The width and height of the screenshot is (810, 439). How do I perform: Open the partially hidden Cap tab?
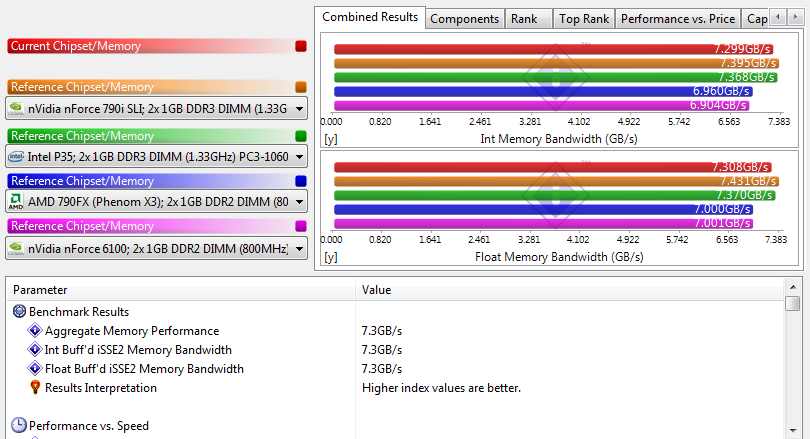(755, 19)
